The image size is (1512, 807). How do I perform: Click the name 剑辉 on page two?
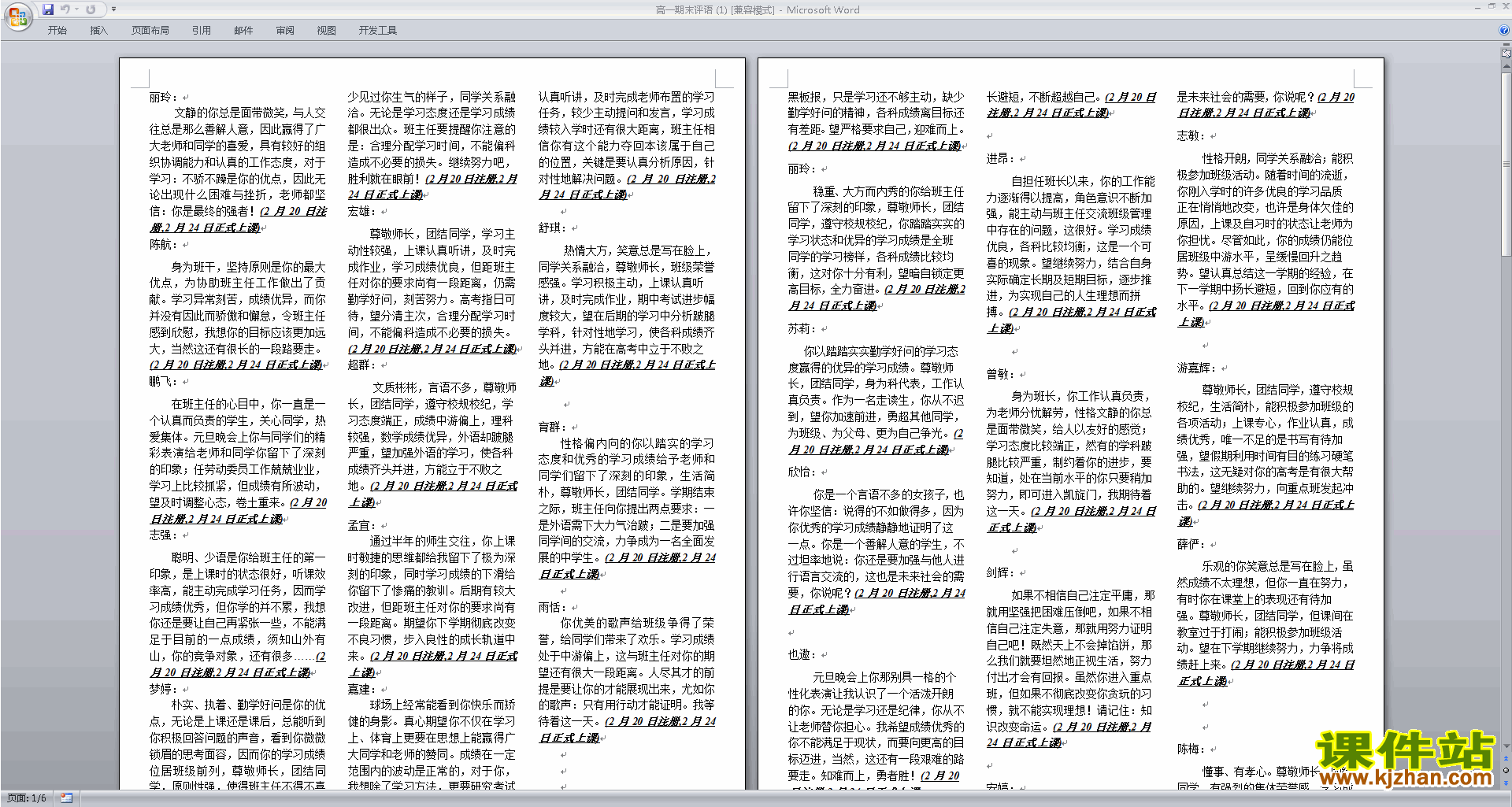pyautogui.click(x=997, y=572)
